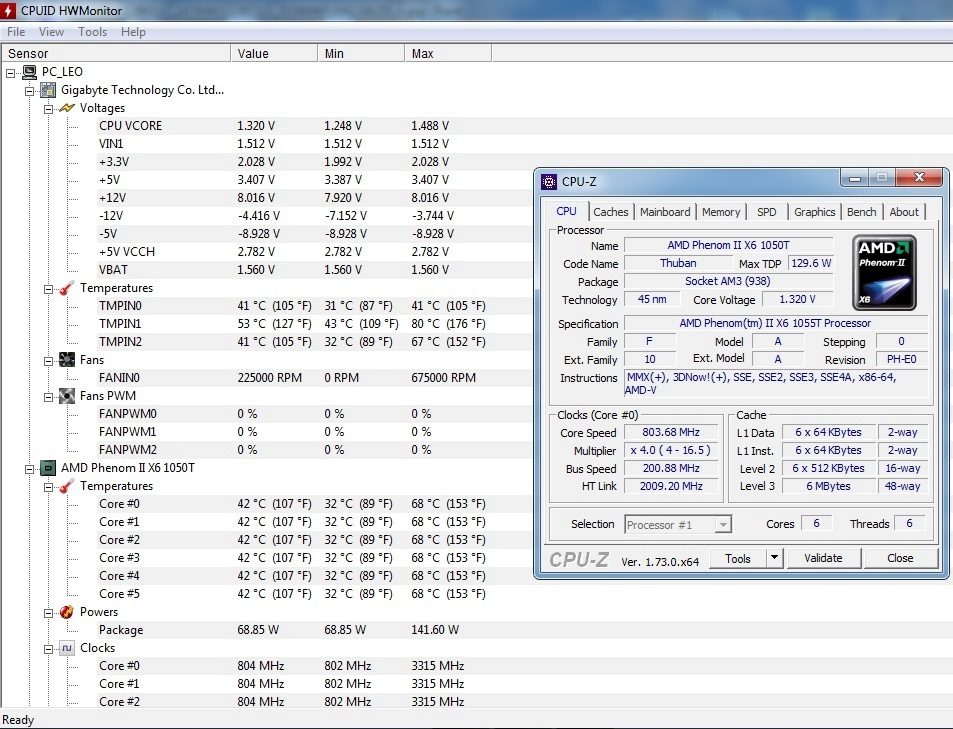Click the Validate button in CPU-Z
The image size is (953, 729).
[x=823, y=558]
